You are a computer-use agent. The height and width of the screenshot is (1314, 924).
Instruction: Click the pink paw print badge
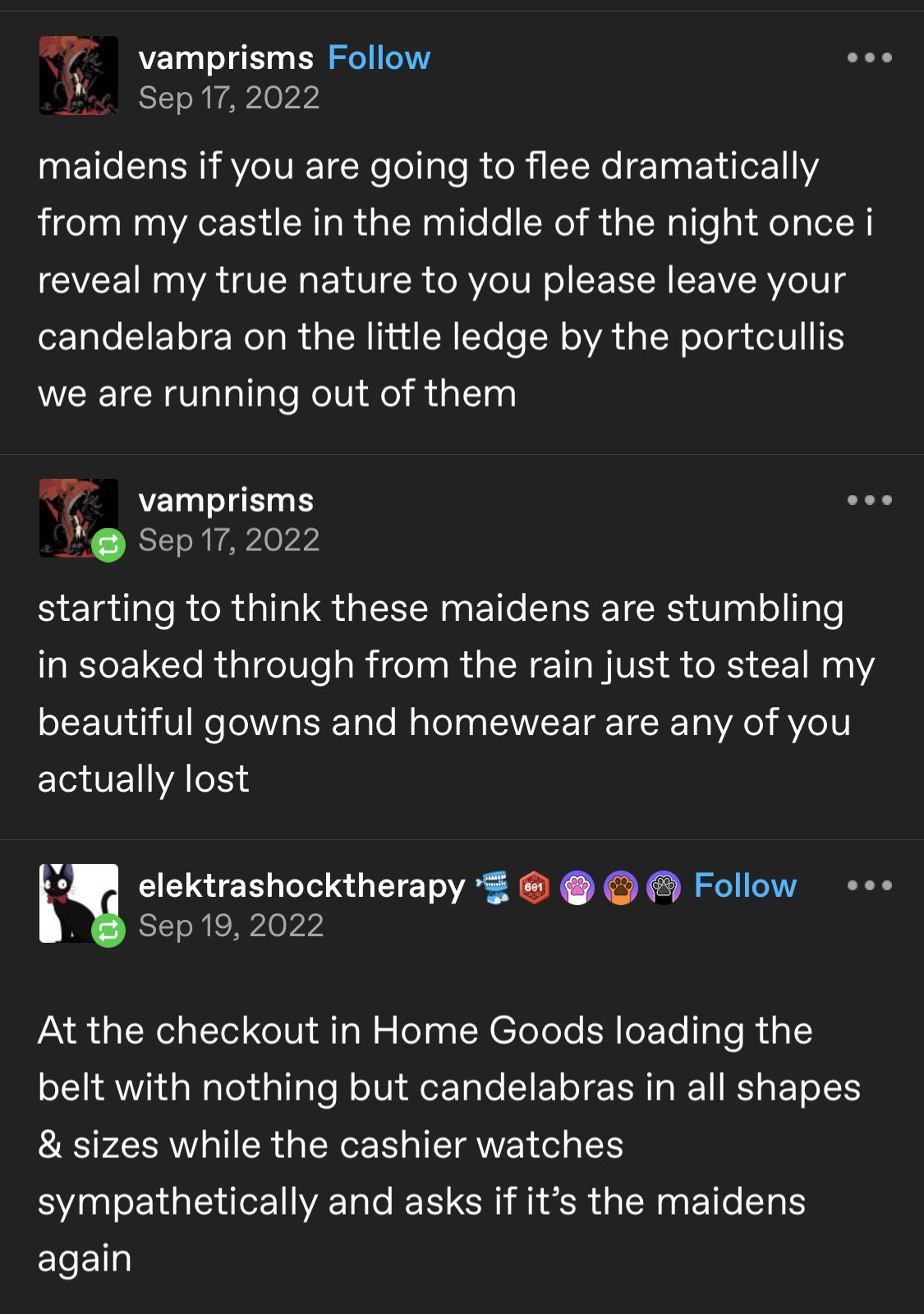click(x=577, y=888)
